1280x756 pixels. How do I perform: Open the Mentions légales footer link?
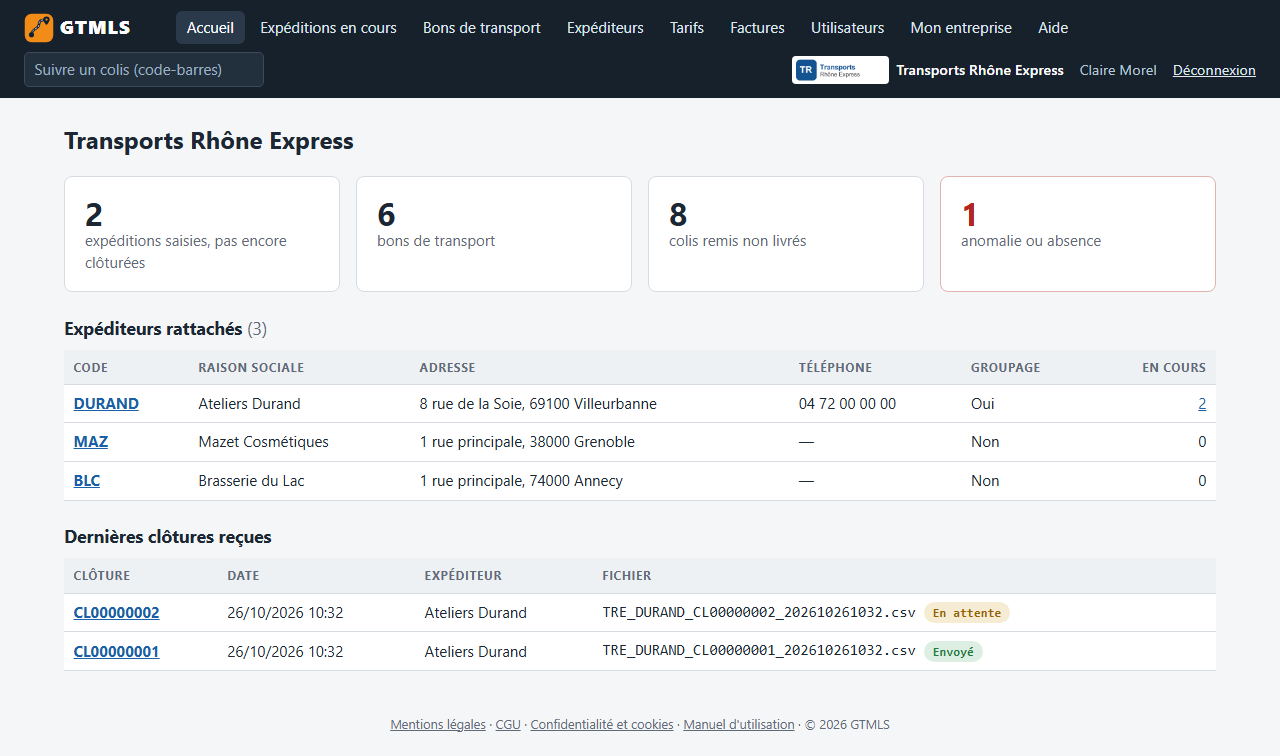click(438, 725)
